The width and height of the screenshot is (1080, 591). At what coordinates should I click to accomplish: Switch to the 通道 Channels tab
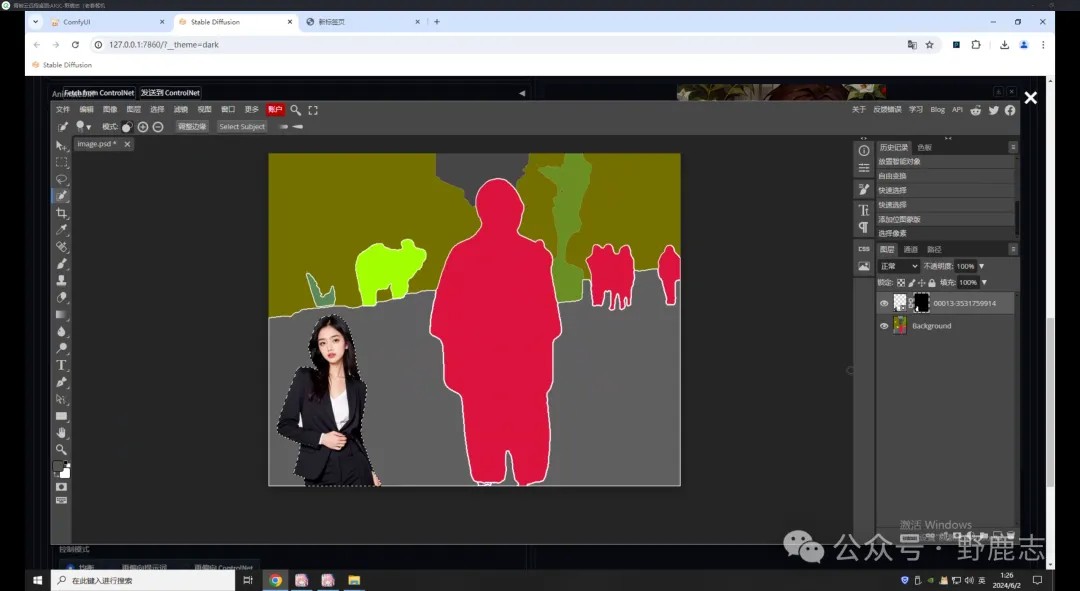911,249
